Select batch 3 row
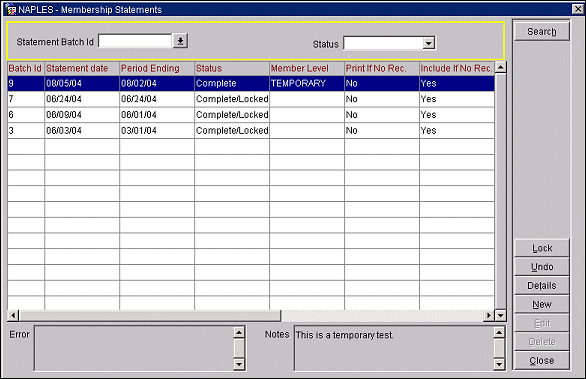Image resolution: width=586 pixels, height=379 pixels. (x=251, y=130)
